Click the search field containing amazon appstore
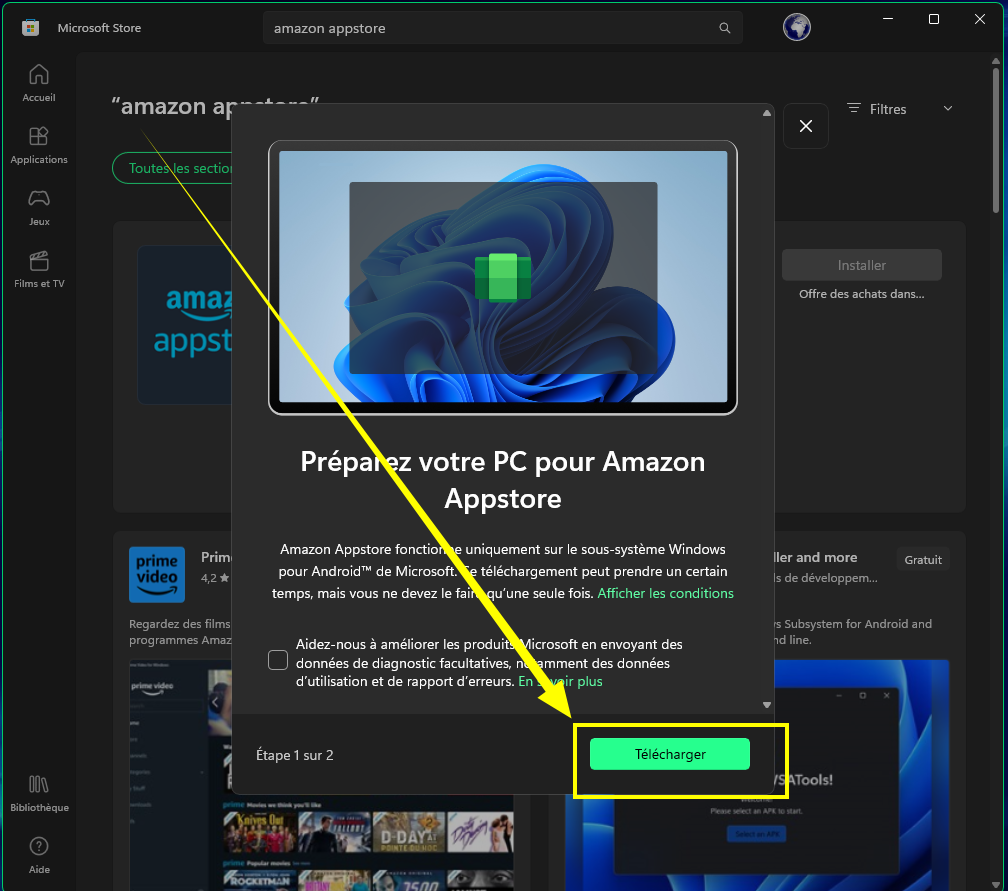Viewport: 1008px width, 891px height. coord(502,28)
